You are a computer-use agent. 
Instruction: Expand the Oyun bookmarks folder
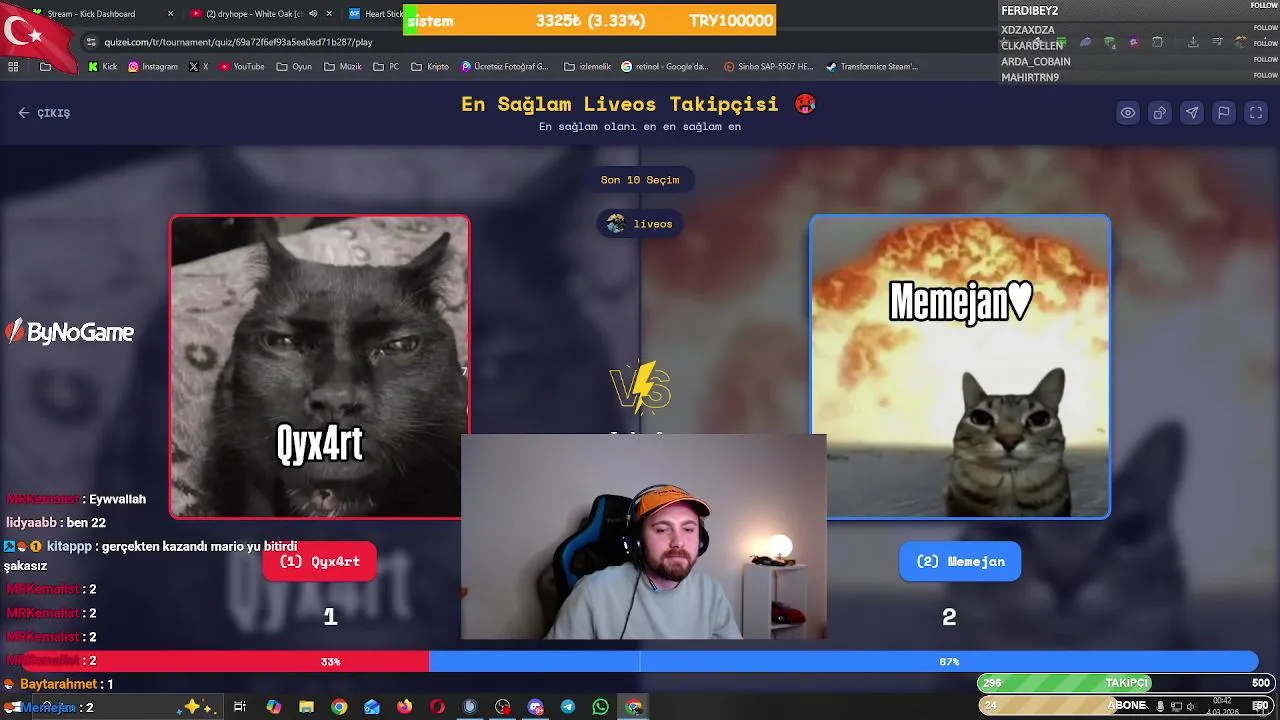coord(294,67)
